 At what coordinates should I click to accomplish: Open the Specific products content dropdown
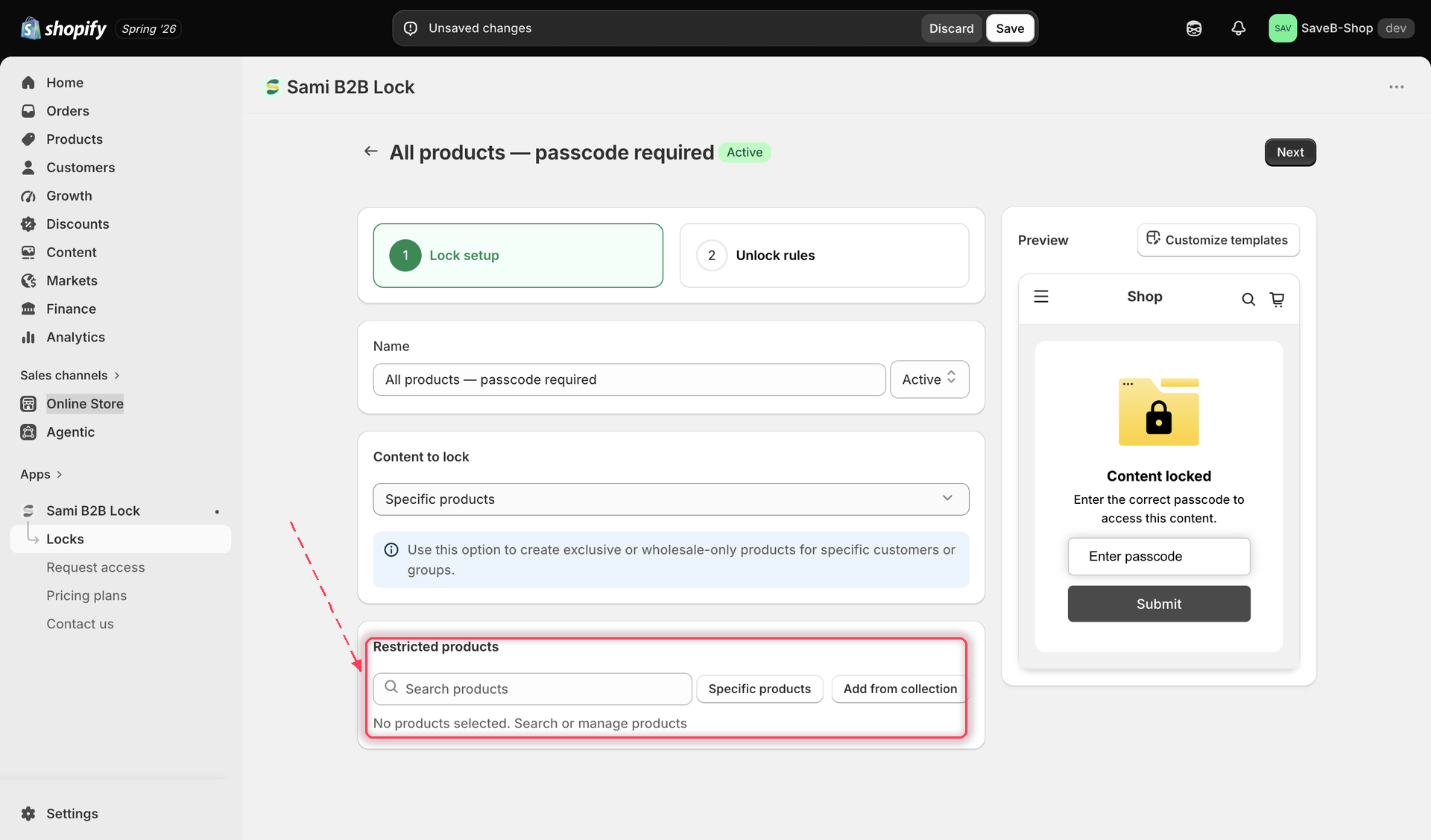[671, 499]
